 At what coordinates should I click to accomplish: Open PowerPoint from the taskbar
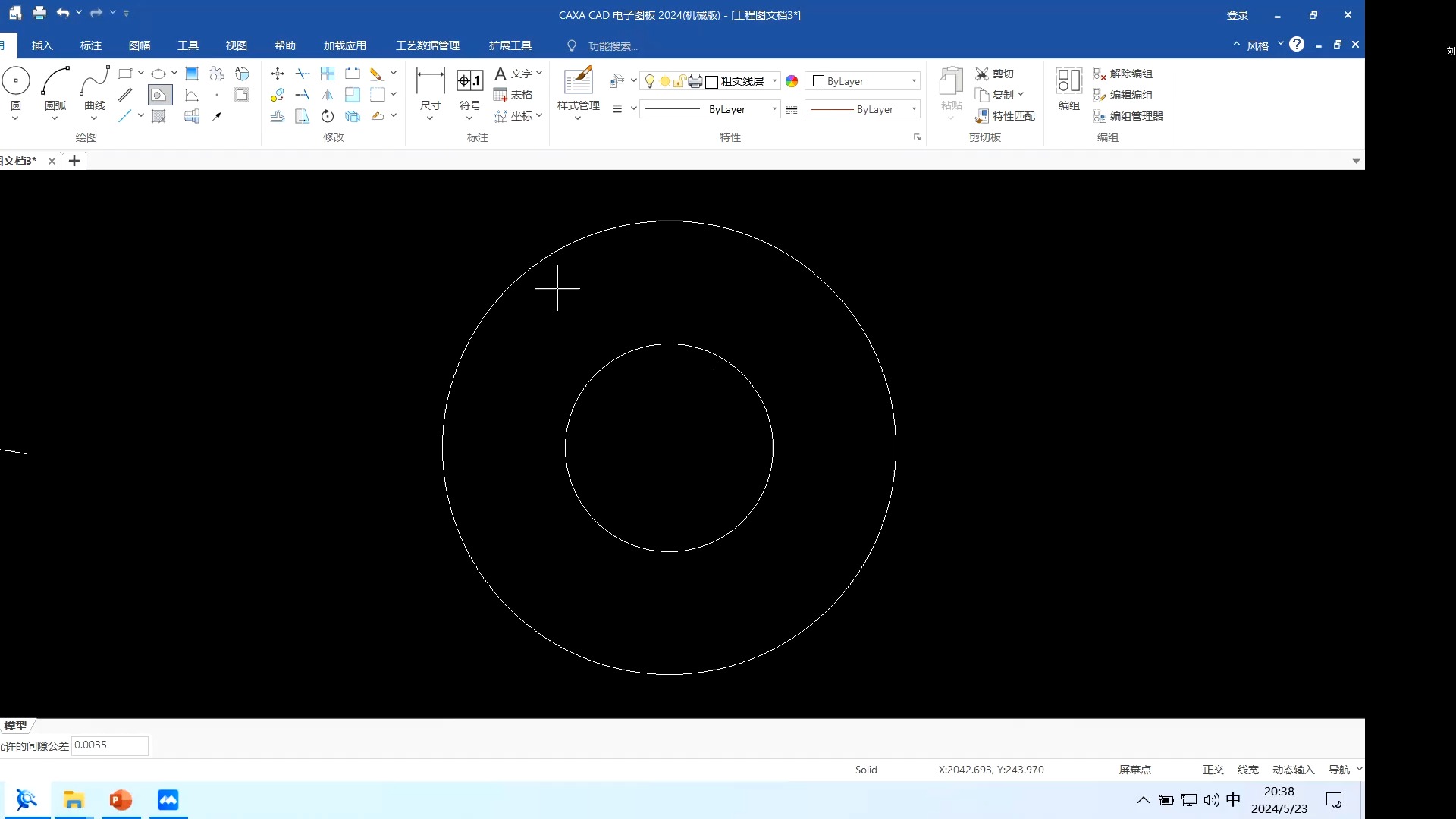[121, 800]
